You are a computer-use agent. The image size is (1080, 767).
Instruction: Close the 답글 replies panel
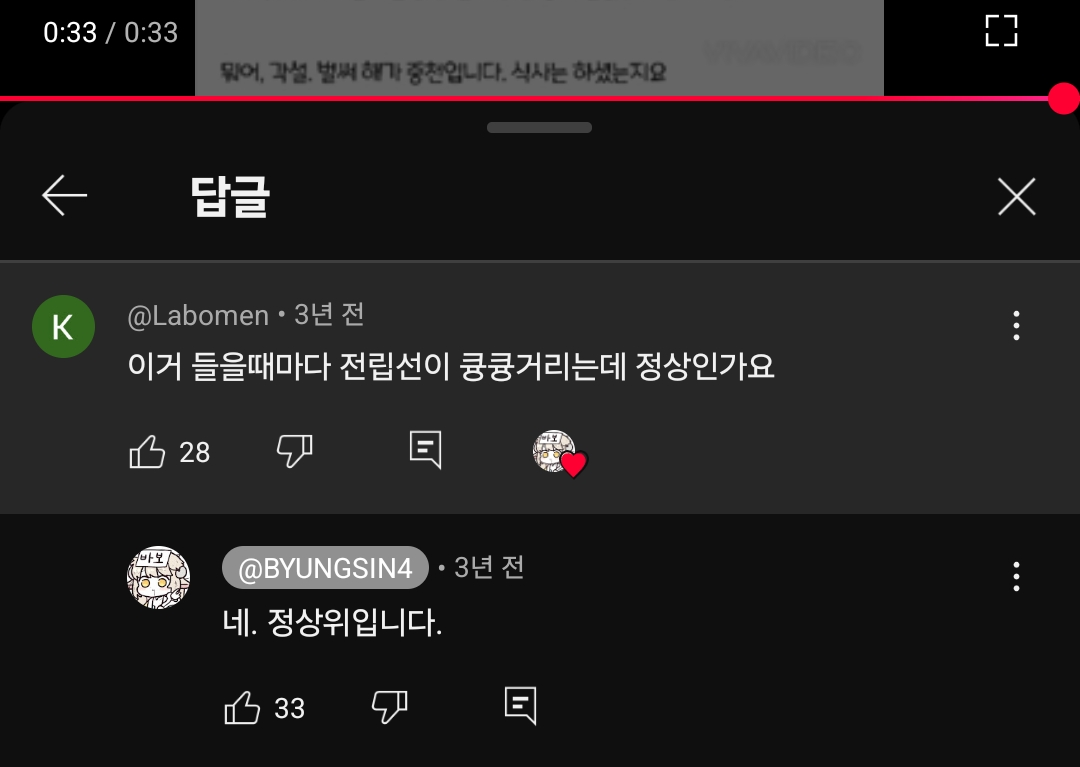pyautogui.click(x=1017, y=197)
